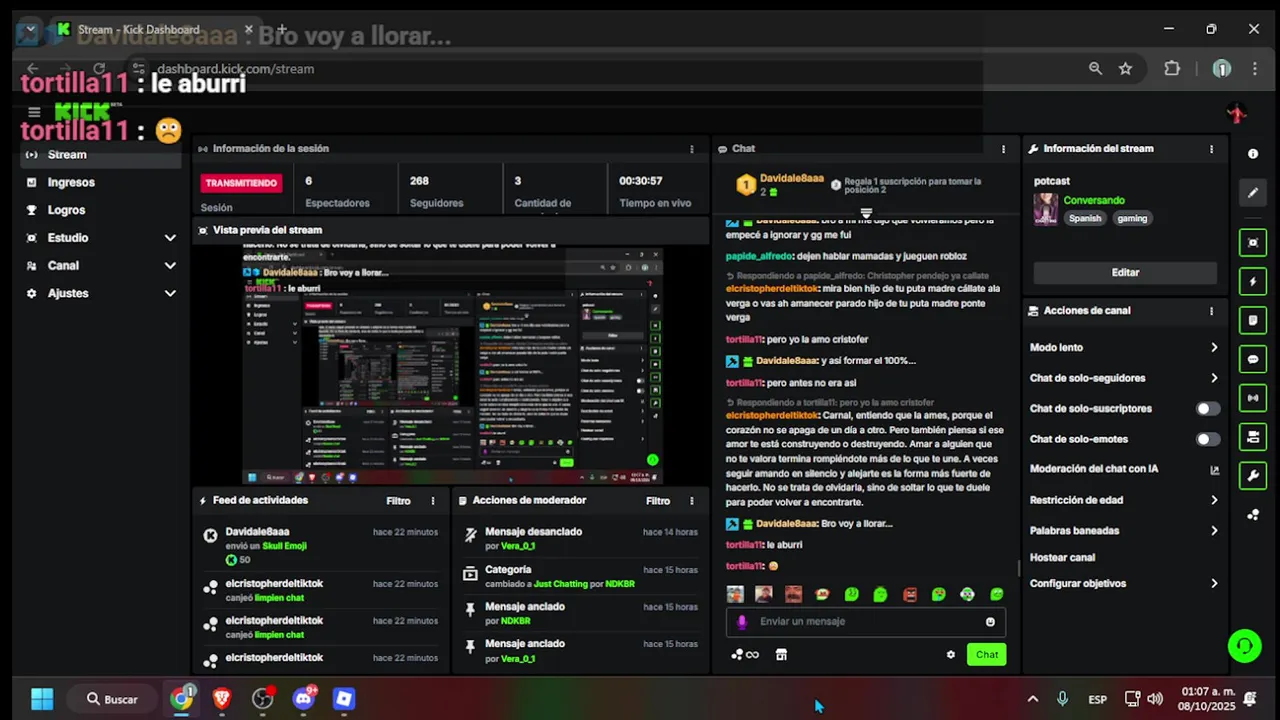The width and height of the screenshot is (1280, 720).
Task: Toggle the broadcast signal icon in right rail
Action: pyautogui.click(x=1253, y=398)
